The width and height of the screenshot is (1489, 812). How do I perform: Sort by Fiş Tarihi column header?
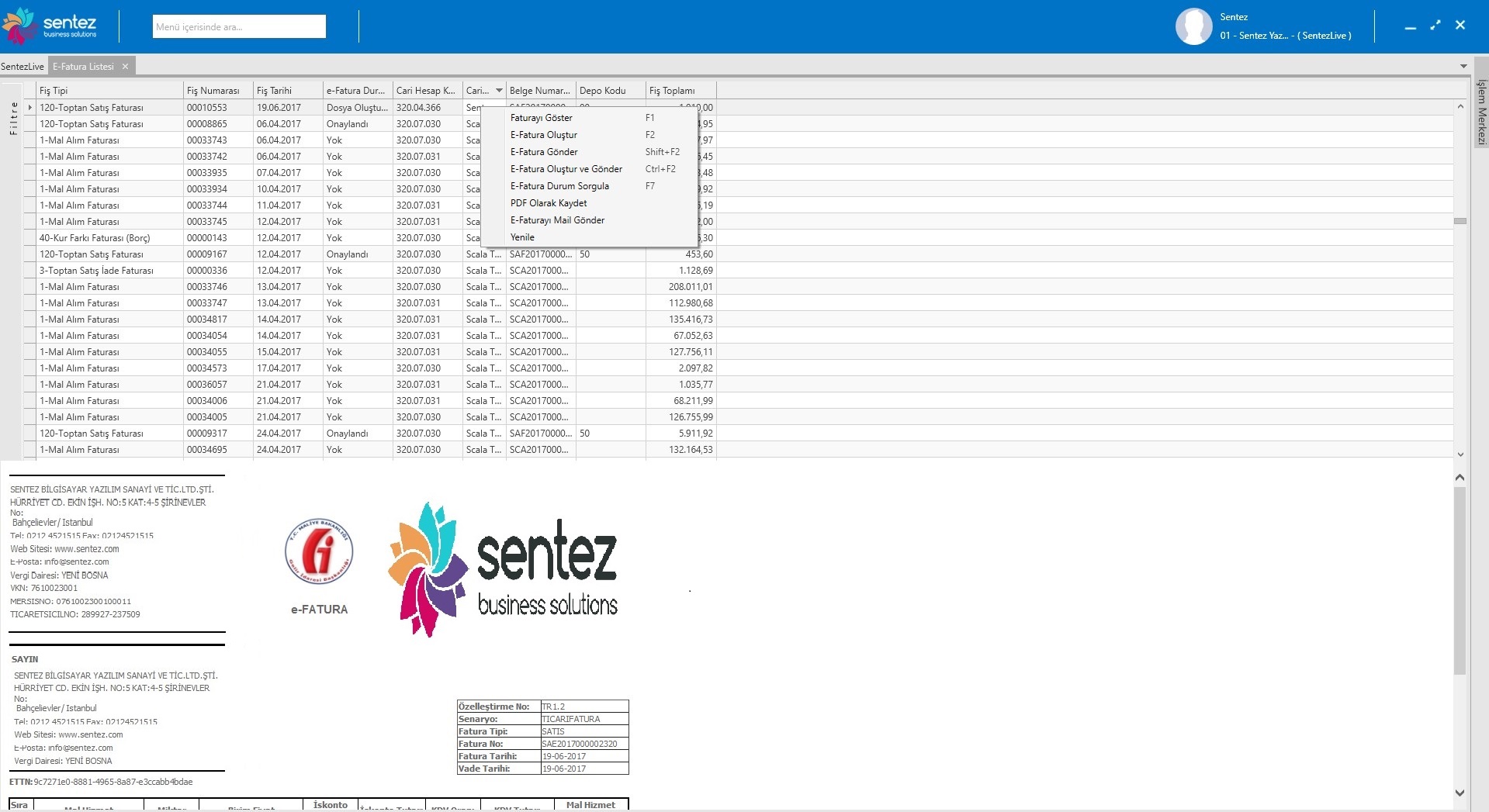(x=288, y=91)
